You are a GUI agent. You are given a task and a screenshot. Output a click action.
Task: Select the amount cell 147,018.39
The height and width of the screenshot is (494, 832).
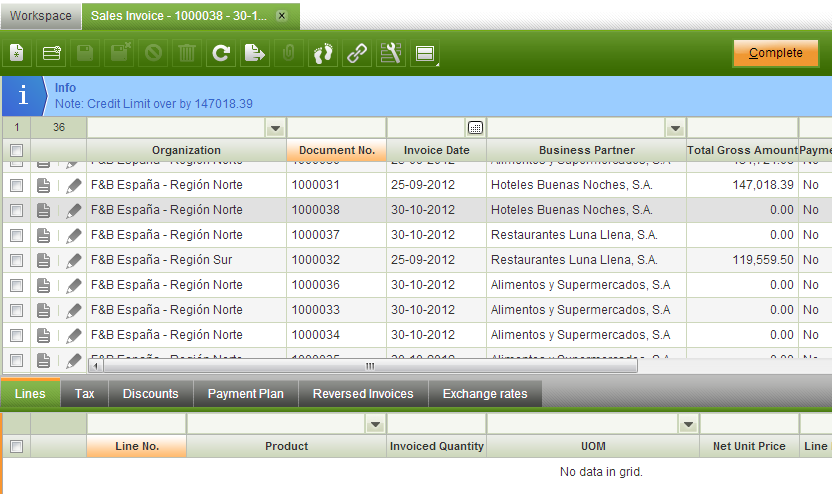click(742, 185)
